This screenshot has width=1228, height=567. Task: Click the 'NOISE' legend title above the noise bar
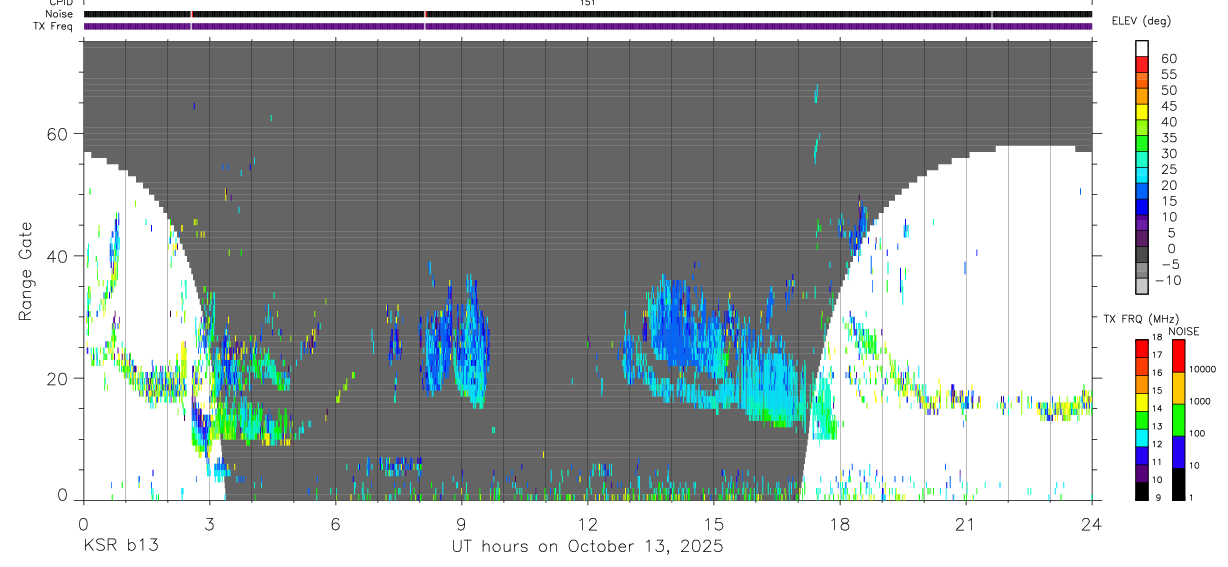point(1184,331)
